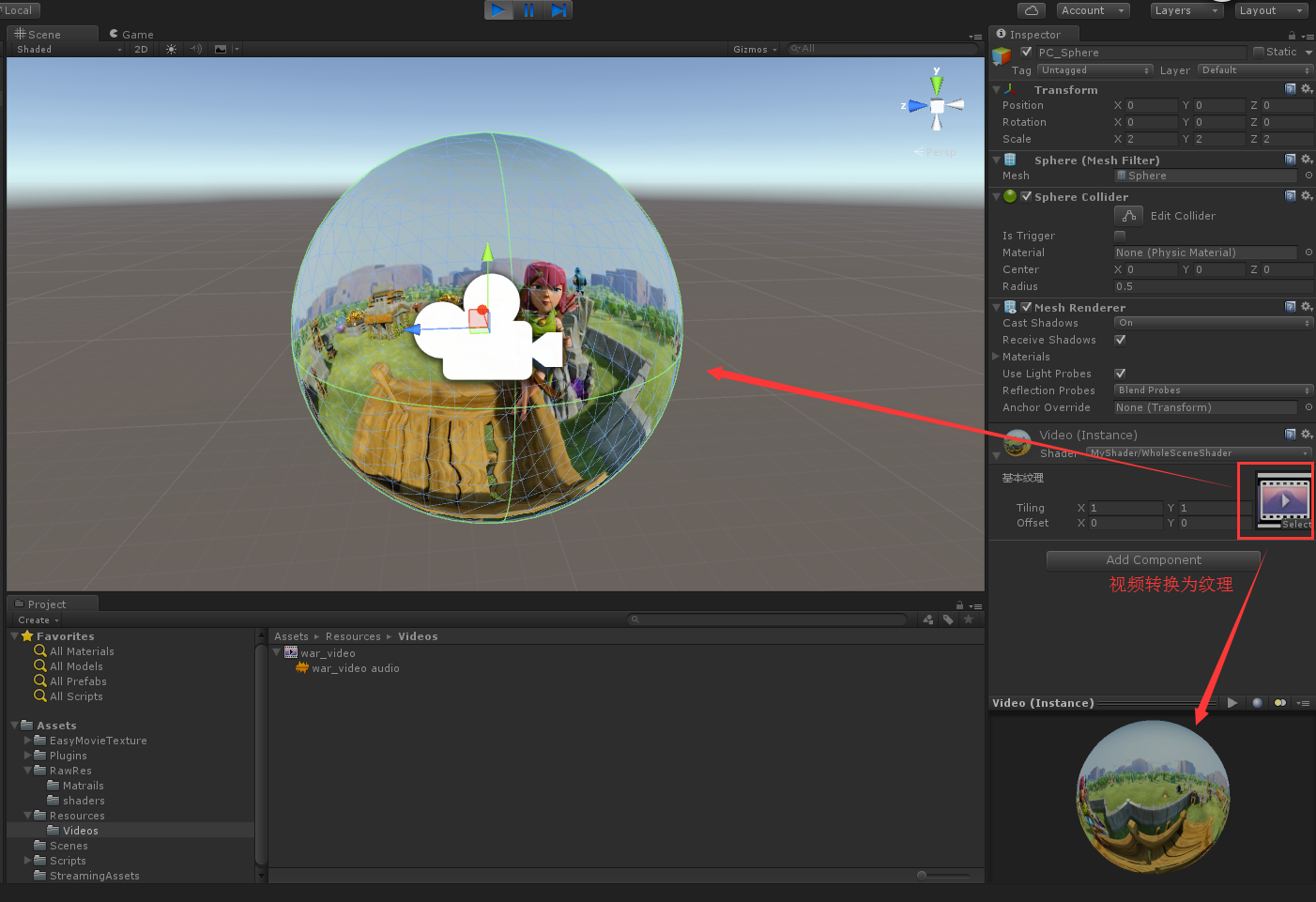Click the Add Component button
This screenshot has width=1316, height=902.
point(1153,560)
